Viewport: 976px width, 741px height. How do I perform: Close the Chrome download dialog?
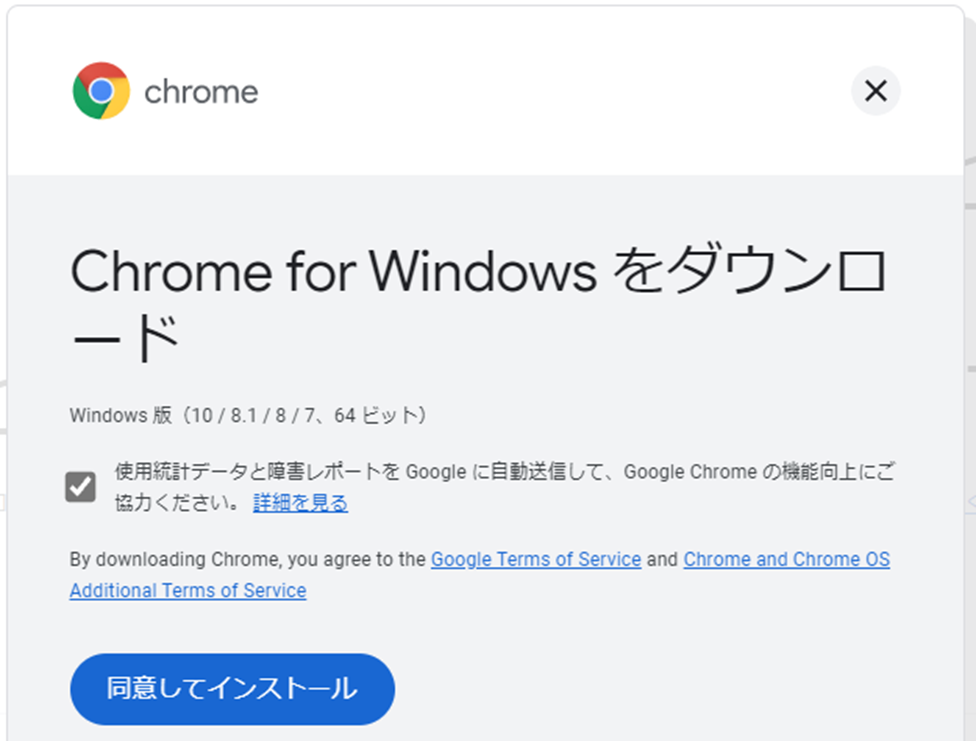tap(875, 91)
